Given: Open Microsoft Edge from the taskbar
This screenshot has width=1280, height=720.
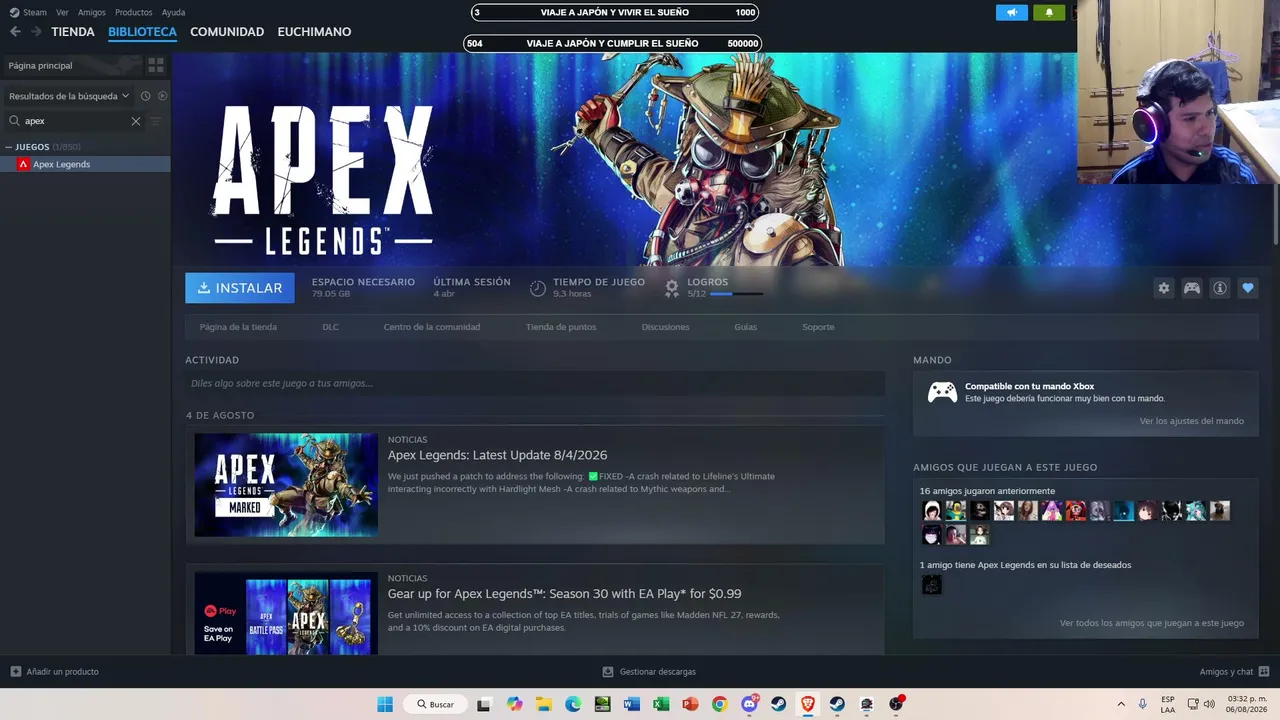Looking at the screenshot, I should coord(573,704).
